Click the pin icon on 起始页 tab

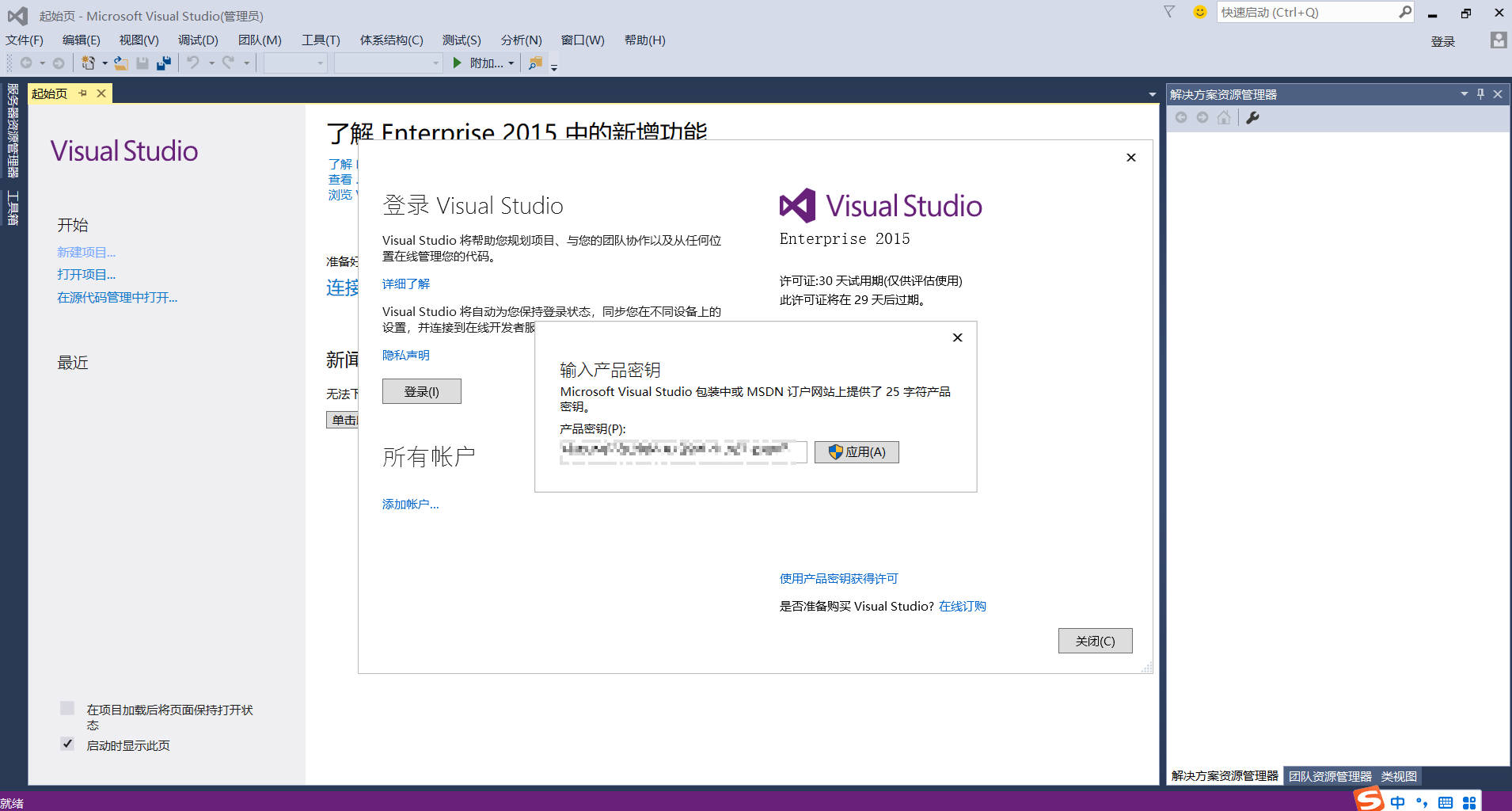[82, 93]
